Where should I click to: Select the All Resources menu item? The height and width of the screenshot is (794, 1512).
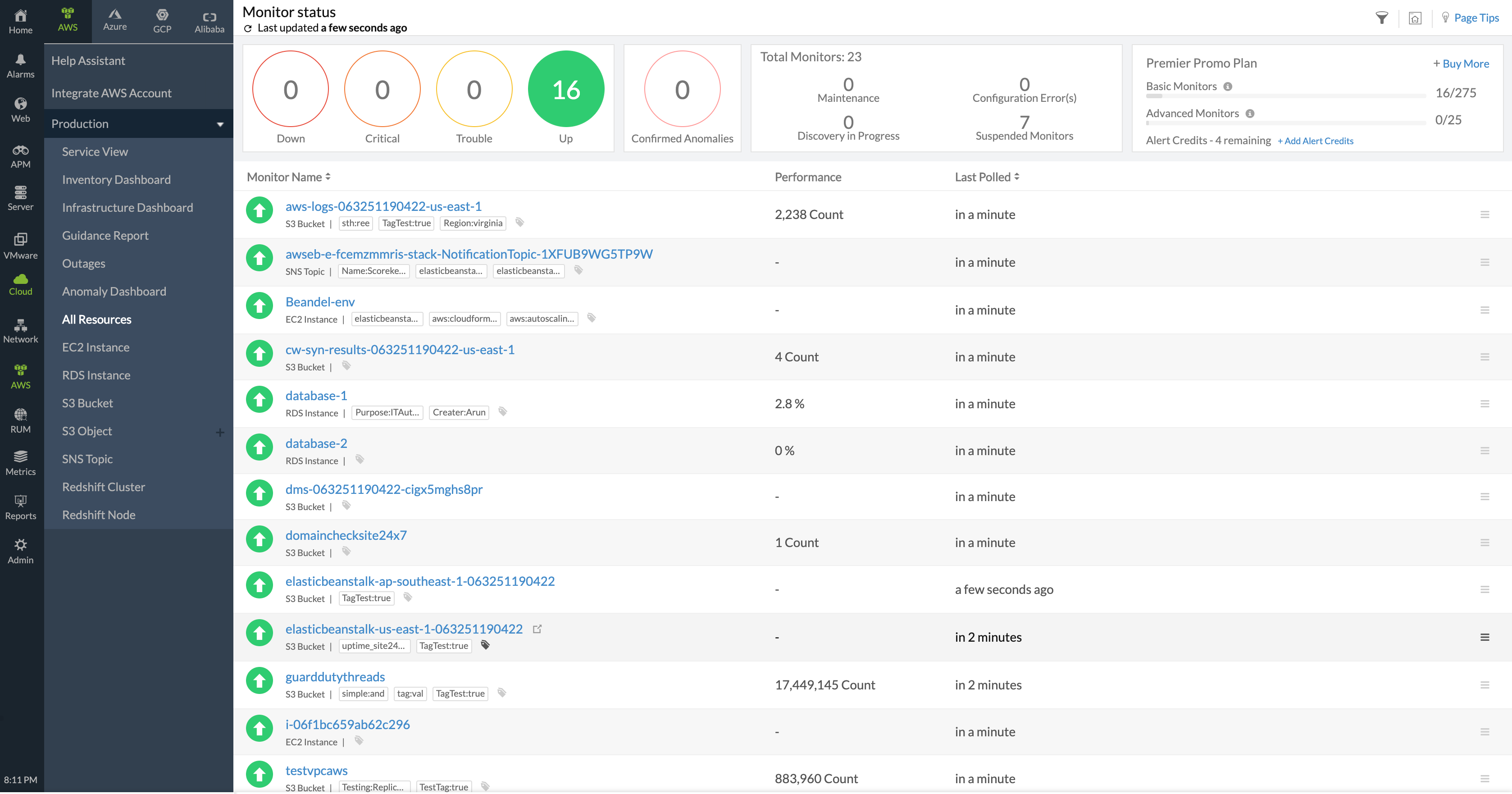pos(97,318)
